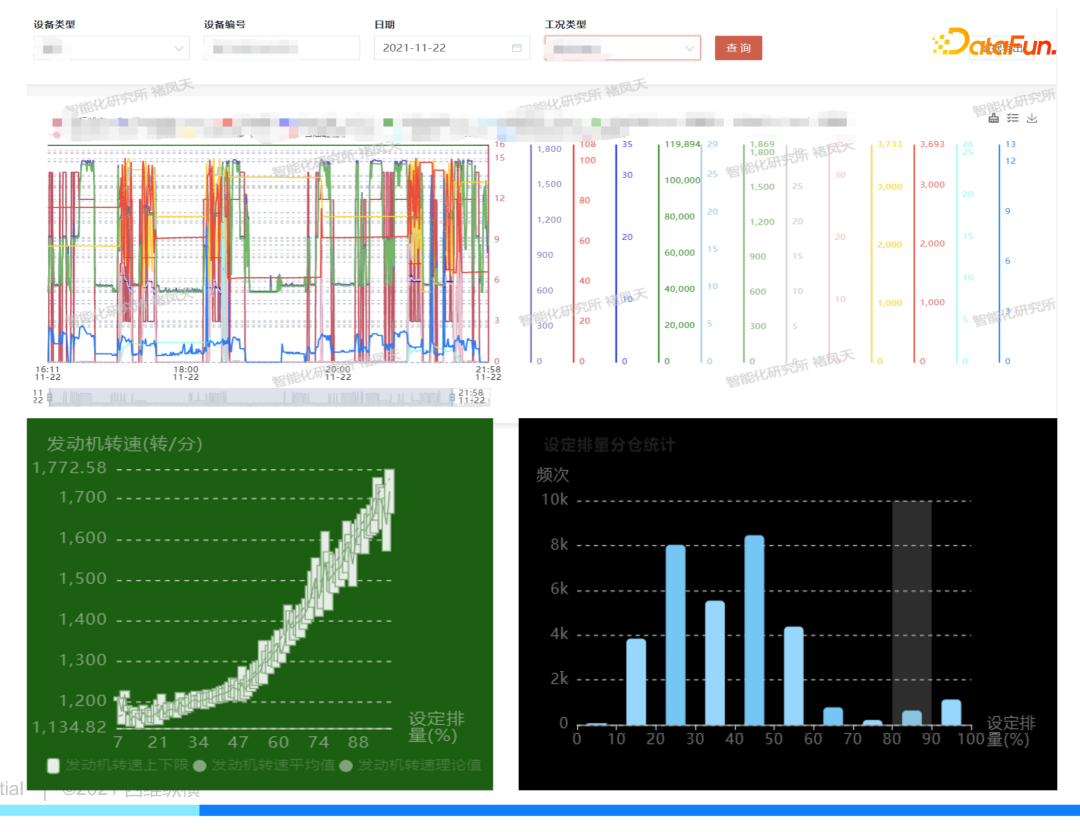
Task: Expand the 工况类型 dropdown
Action: coord(622,48)
